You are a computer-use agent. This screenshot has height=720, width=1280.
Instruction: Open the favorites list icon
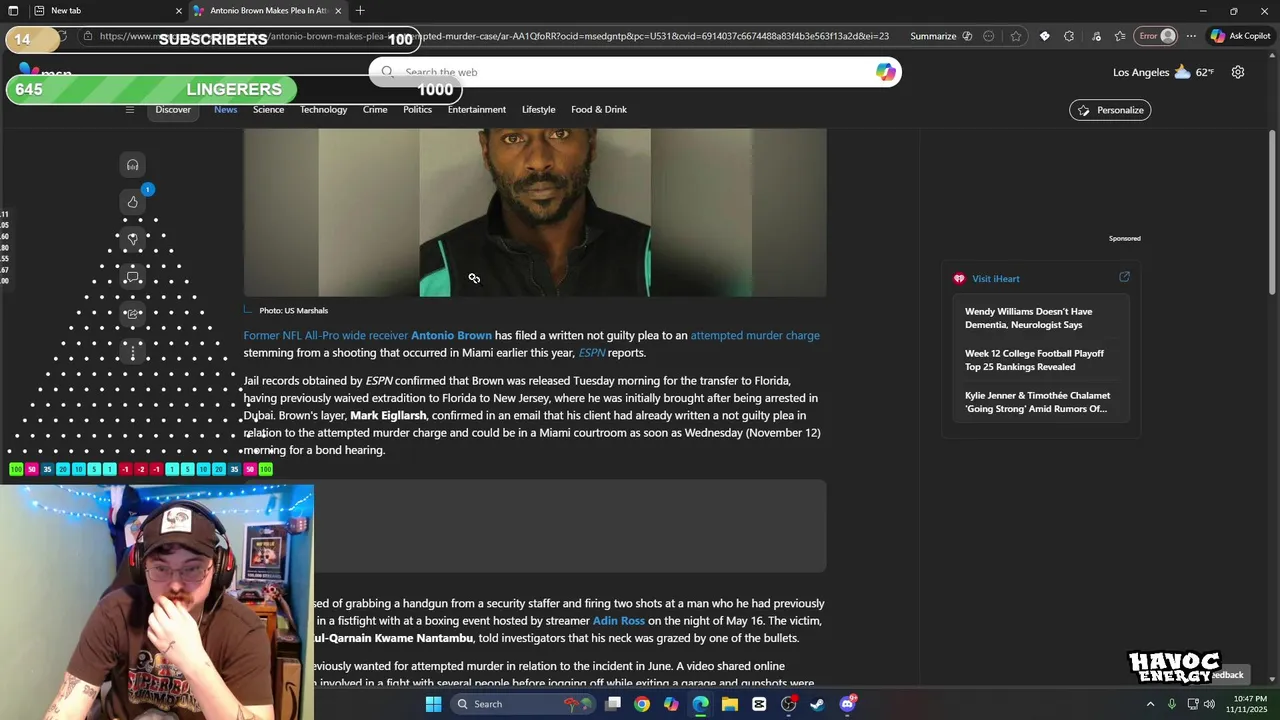point(1120,36)
